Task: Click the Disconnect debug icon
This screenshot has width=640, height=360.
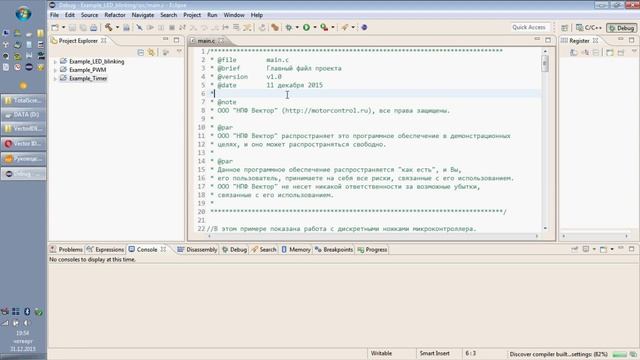Action: pos(182,27)
